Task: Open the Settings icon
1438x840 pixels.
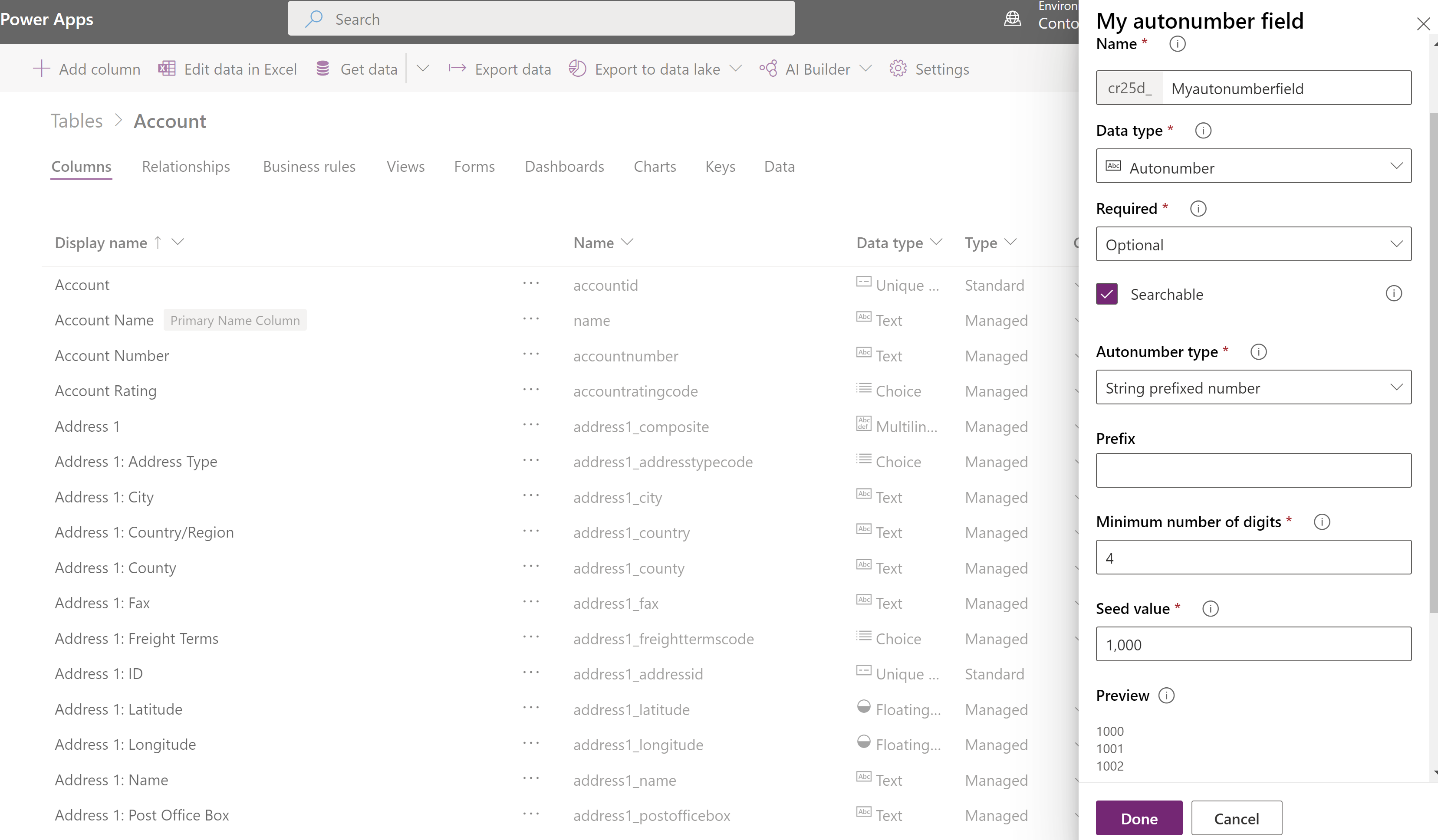Action: [898, 68]
